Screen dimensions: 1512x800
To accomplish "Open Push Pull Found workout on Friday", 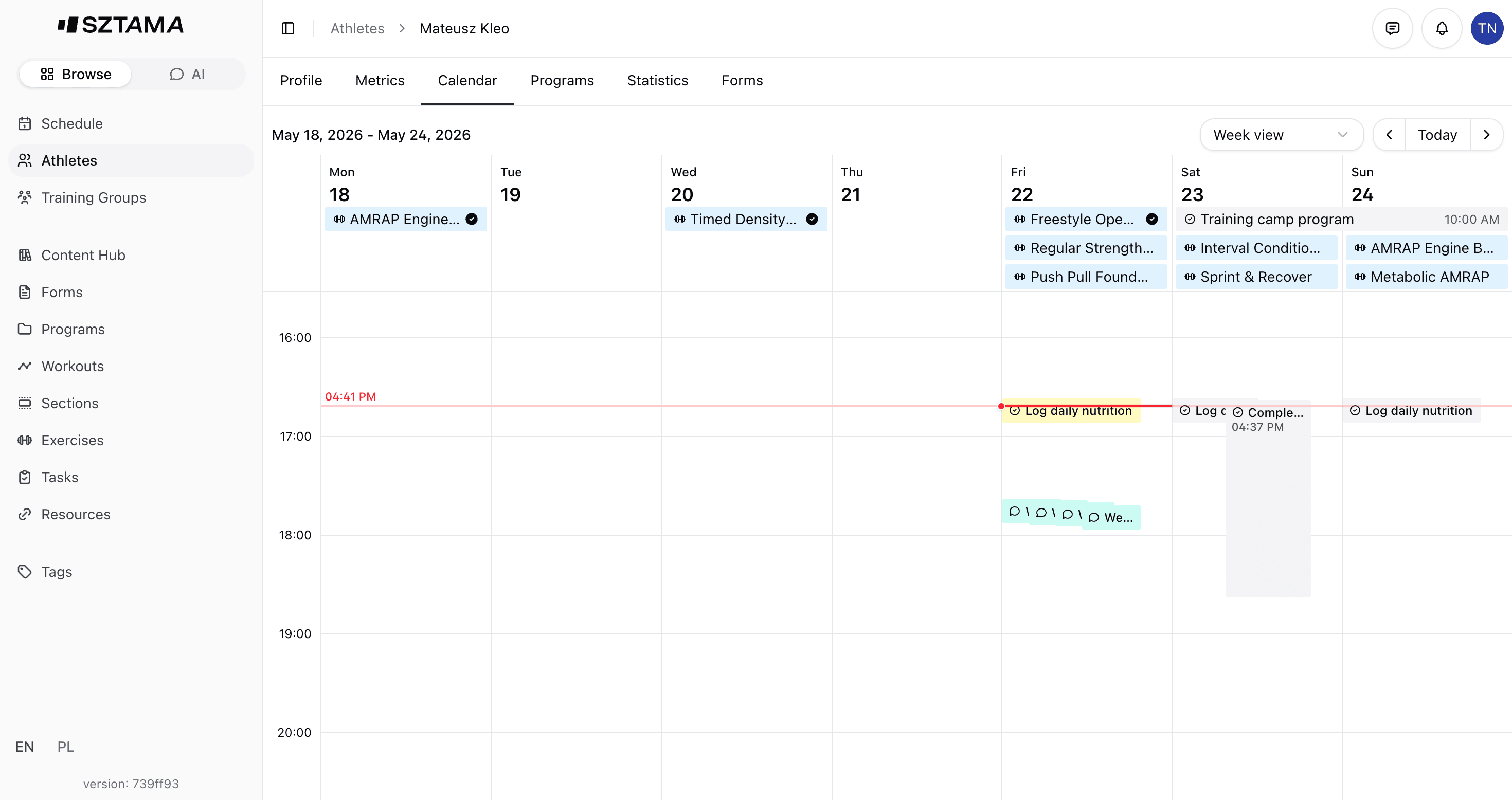I will (1086, 277).
